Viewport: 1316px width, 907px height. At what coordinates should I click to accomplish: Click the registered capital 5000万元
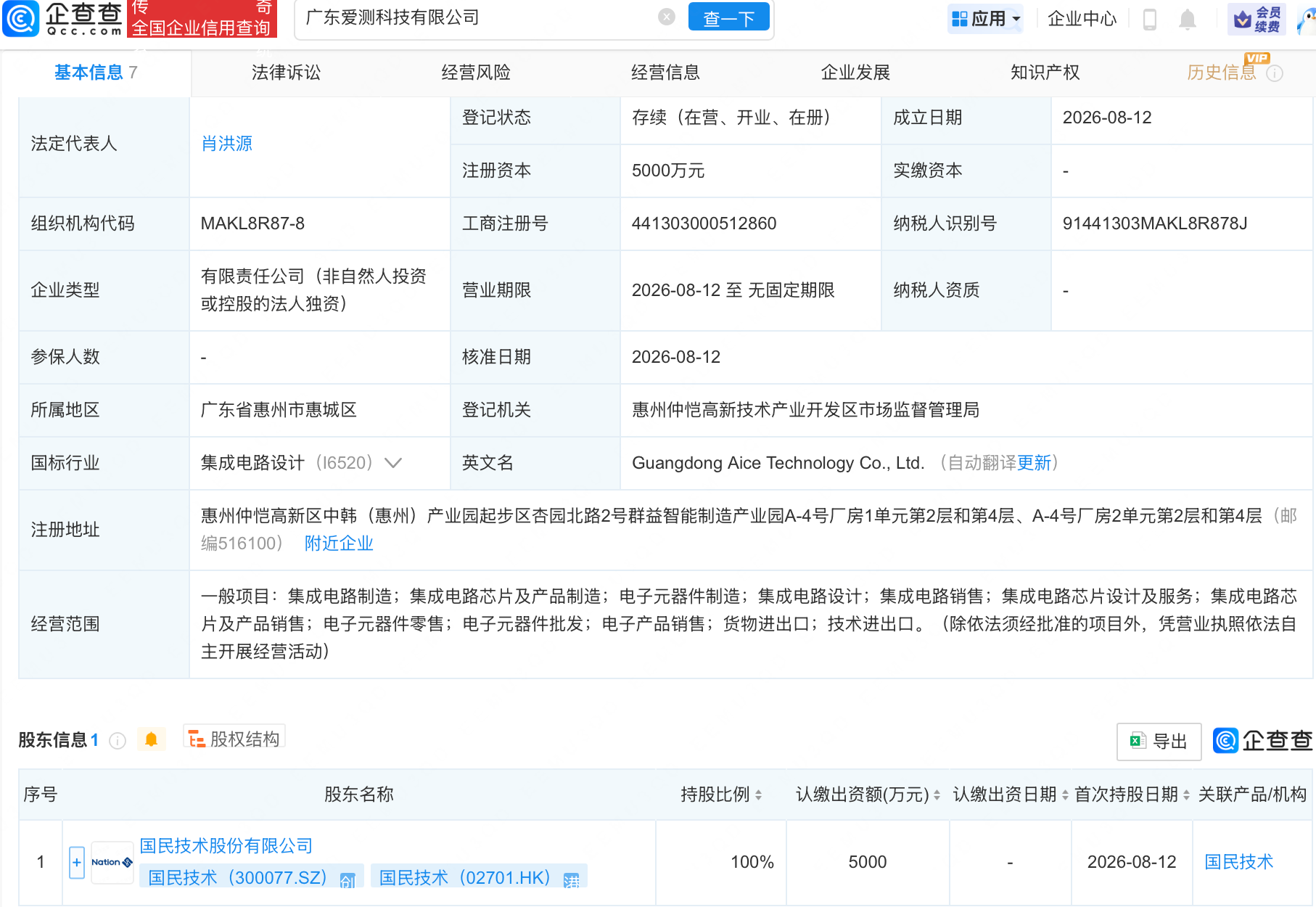668,171
